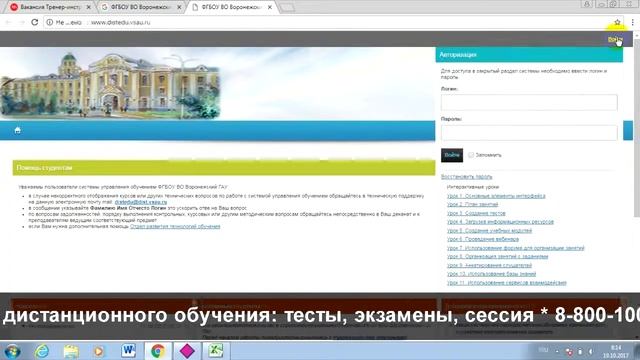Viewport: 640px width, 360px height.
Task: Close the active ФГБОУ ВО Воронежский tab
Action: click(270, 7)
